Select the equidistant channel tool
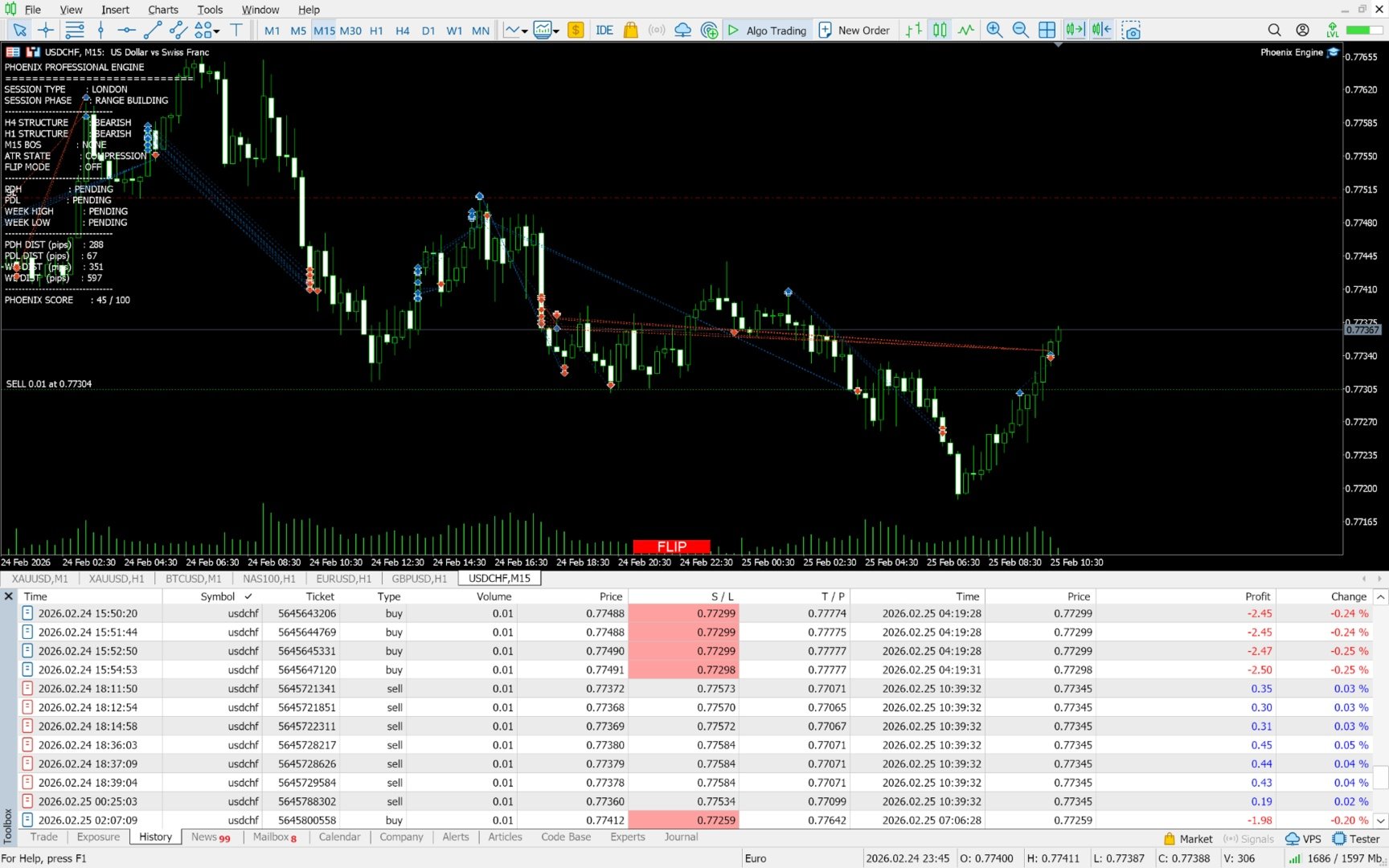 (x=178, y=31)
